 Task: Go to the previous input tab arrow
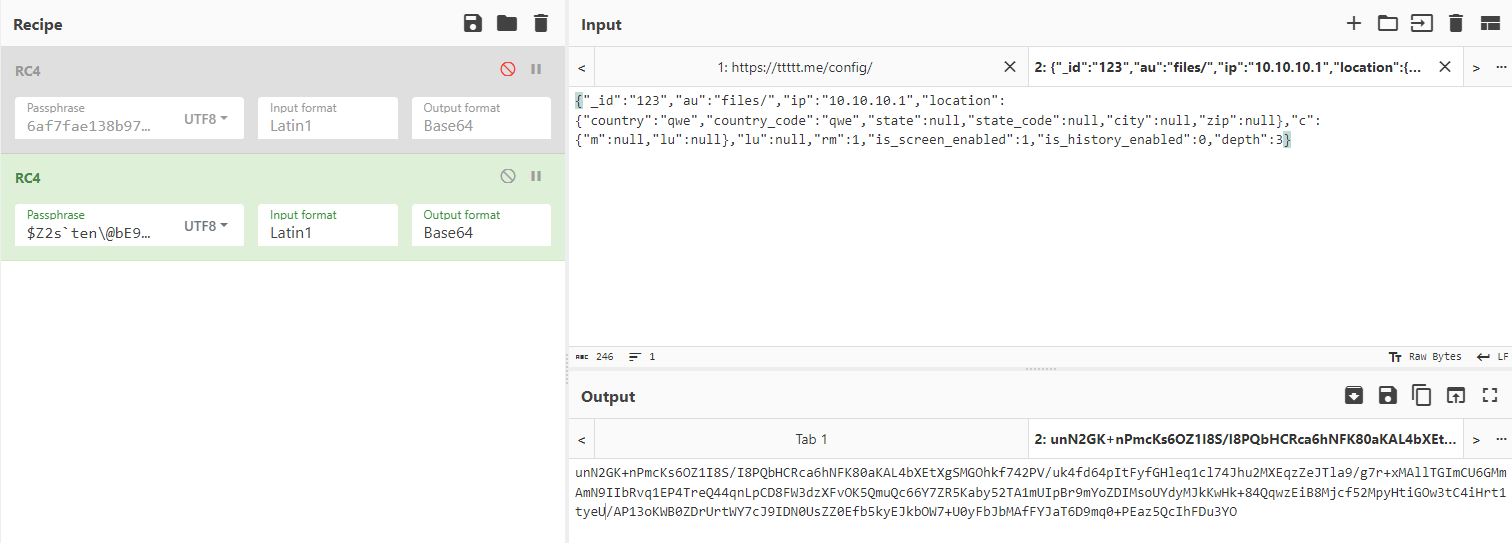(581, 68)
